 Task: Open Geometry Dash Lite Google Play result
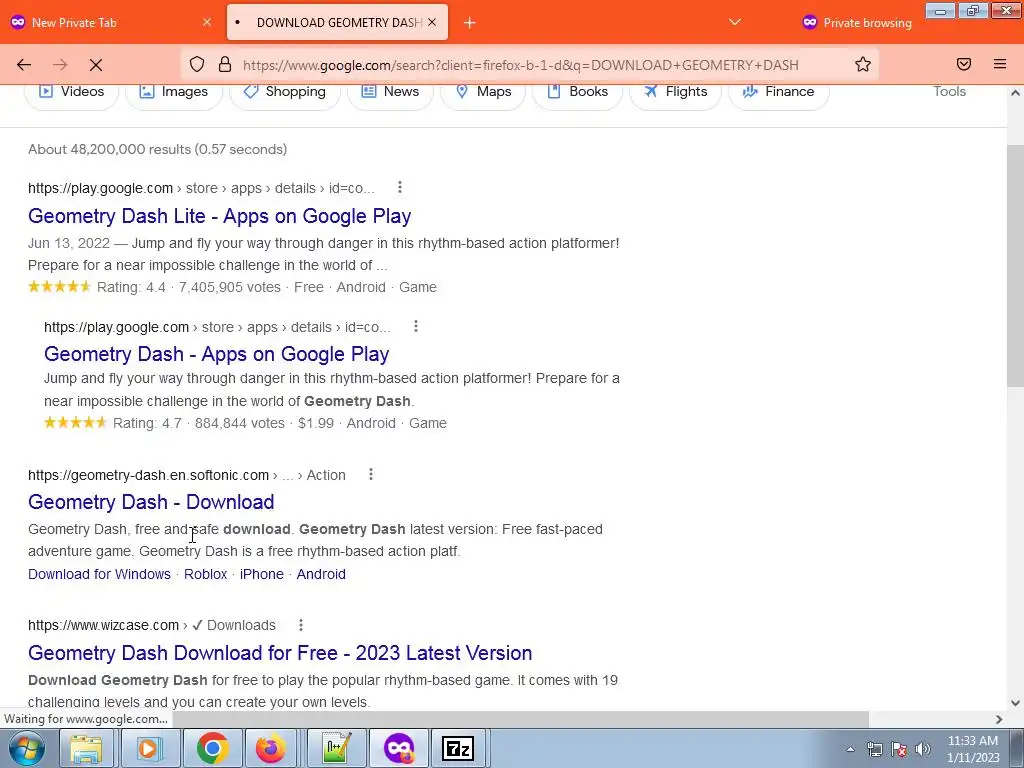tap(219, 216)
